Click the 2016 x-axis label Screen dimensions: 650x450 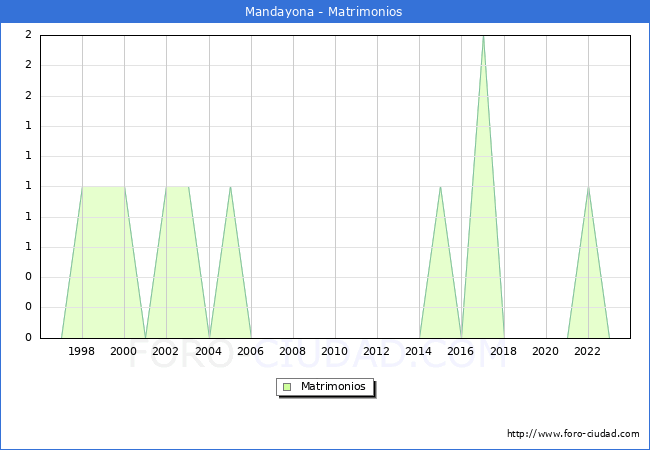click(461, 351)
